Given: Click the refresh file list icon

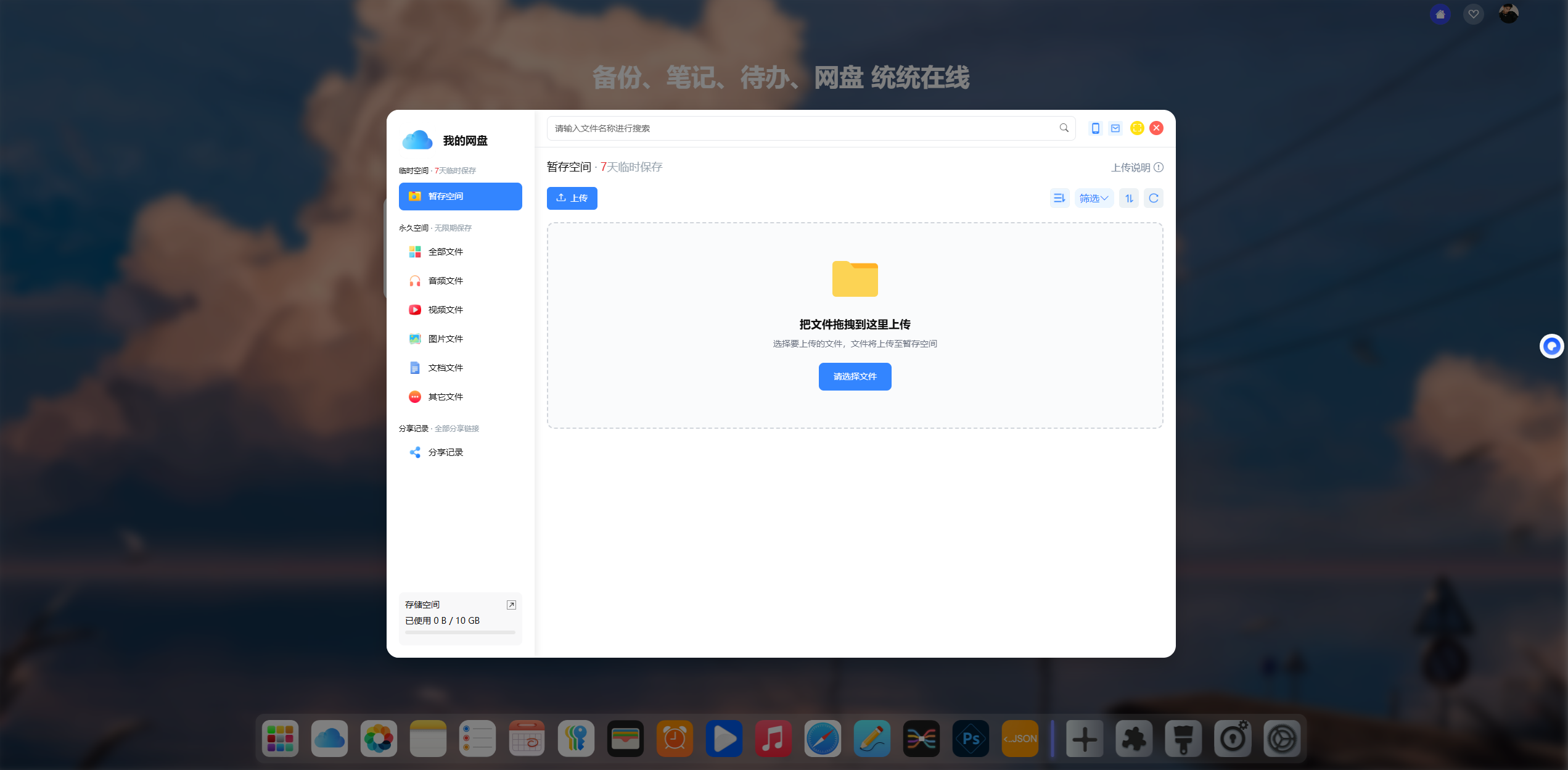Looking at the screenshot, I should (1153, 198).
